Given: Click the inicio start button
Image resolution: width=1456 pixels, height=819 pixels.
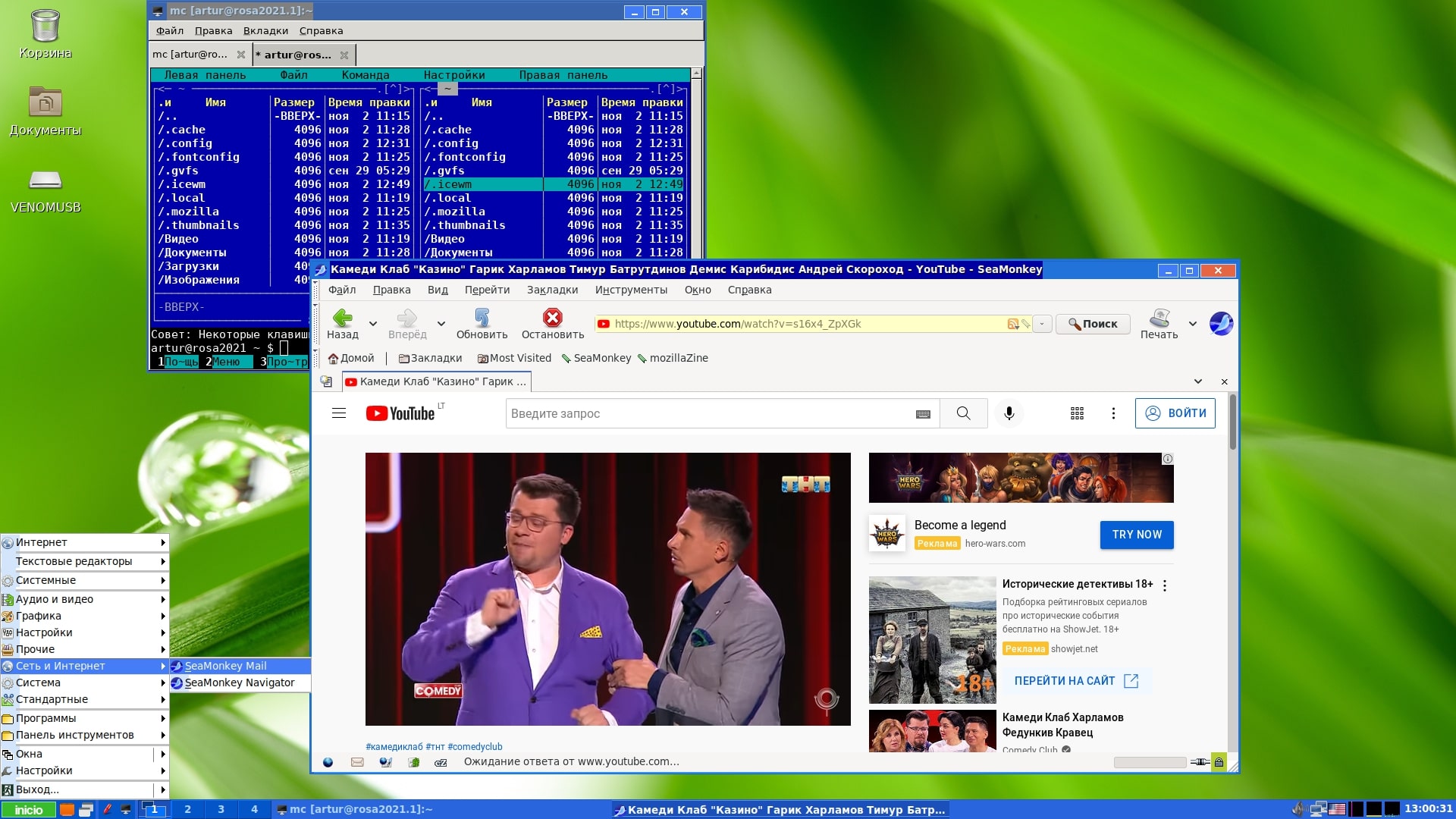Looking at the screenshot, I should pyautogui.click(x=29, y=809).
